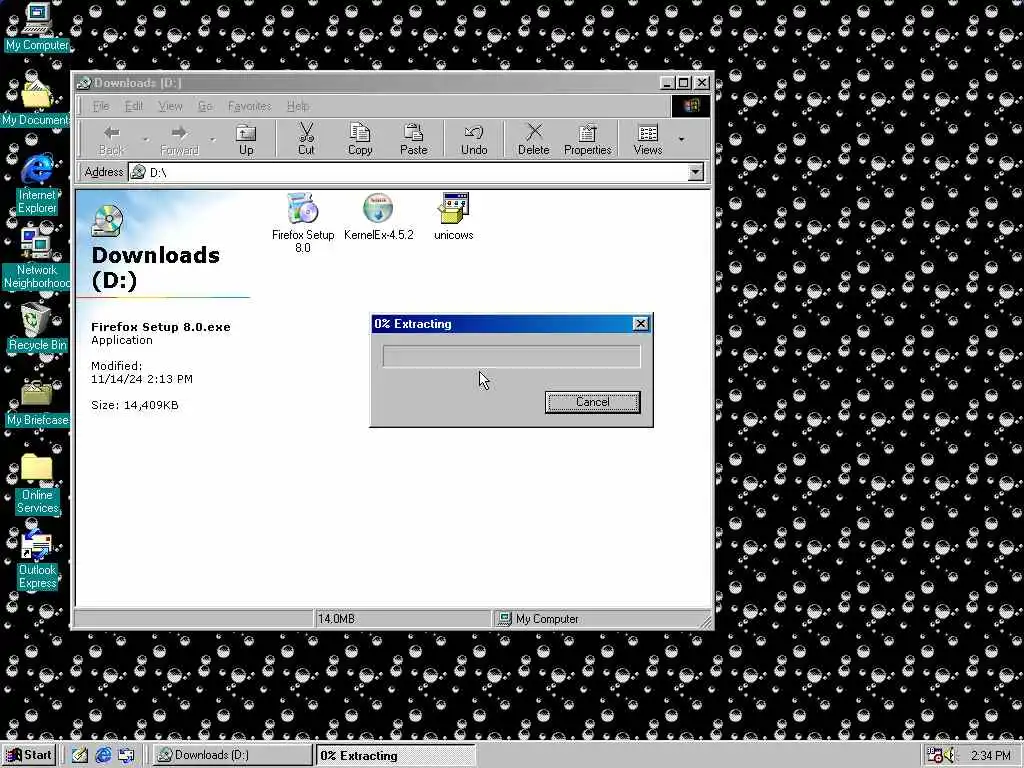
Task: Click the system clock 2:34 PM
Action: coord(991,756)
